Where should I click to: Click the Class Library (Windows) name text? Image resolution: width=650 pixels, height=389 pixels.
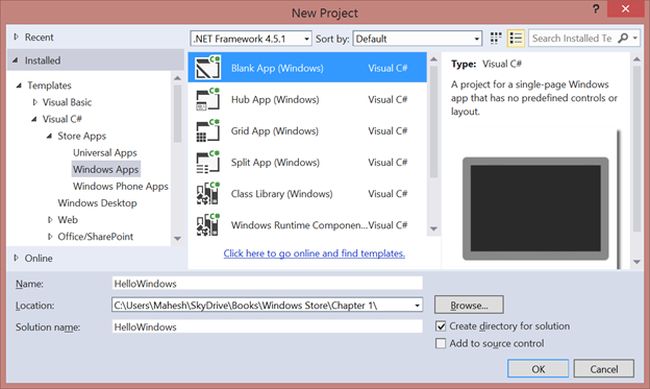point(281,194)
